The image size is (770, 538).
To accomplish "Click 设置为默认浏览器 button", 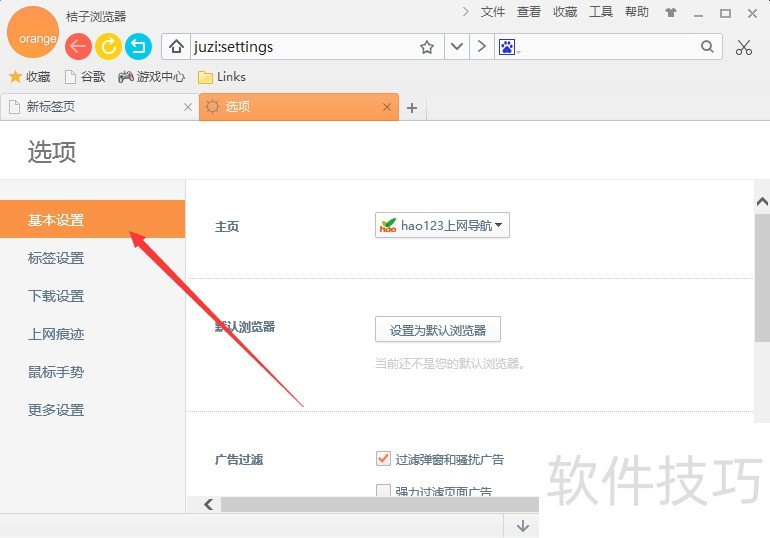I will tap(438, 329).
